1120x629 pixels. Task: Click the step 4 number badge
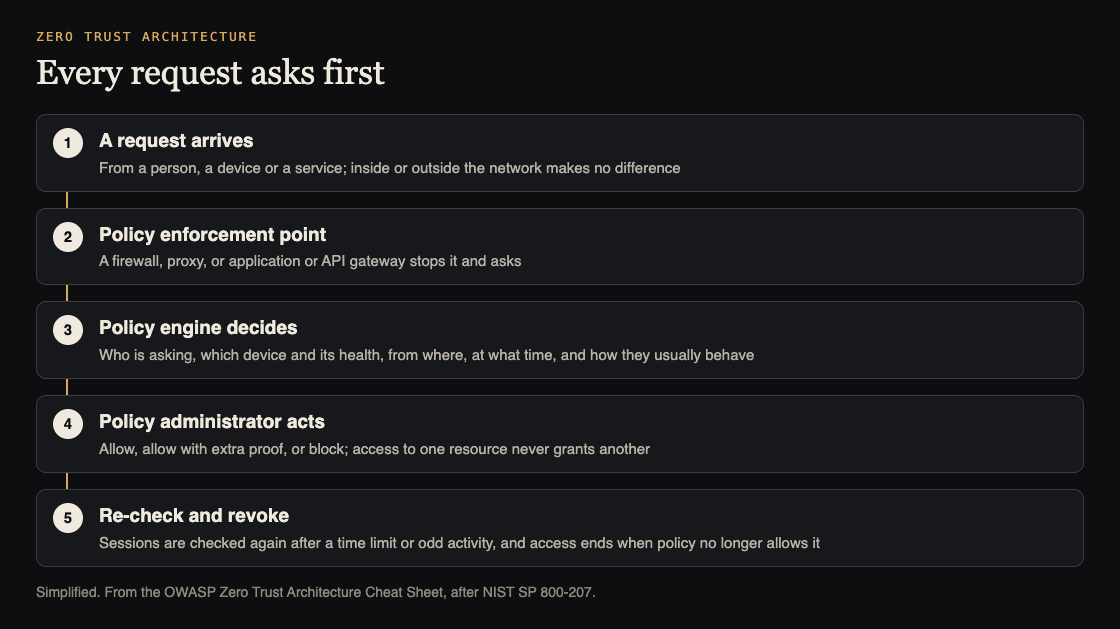click(x=68, y=424)
